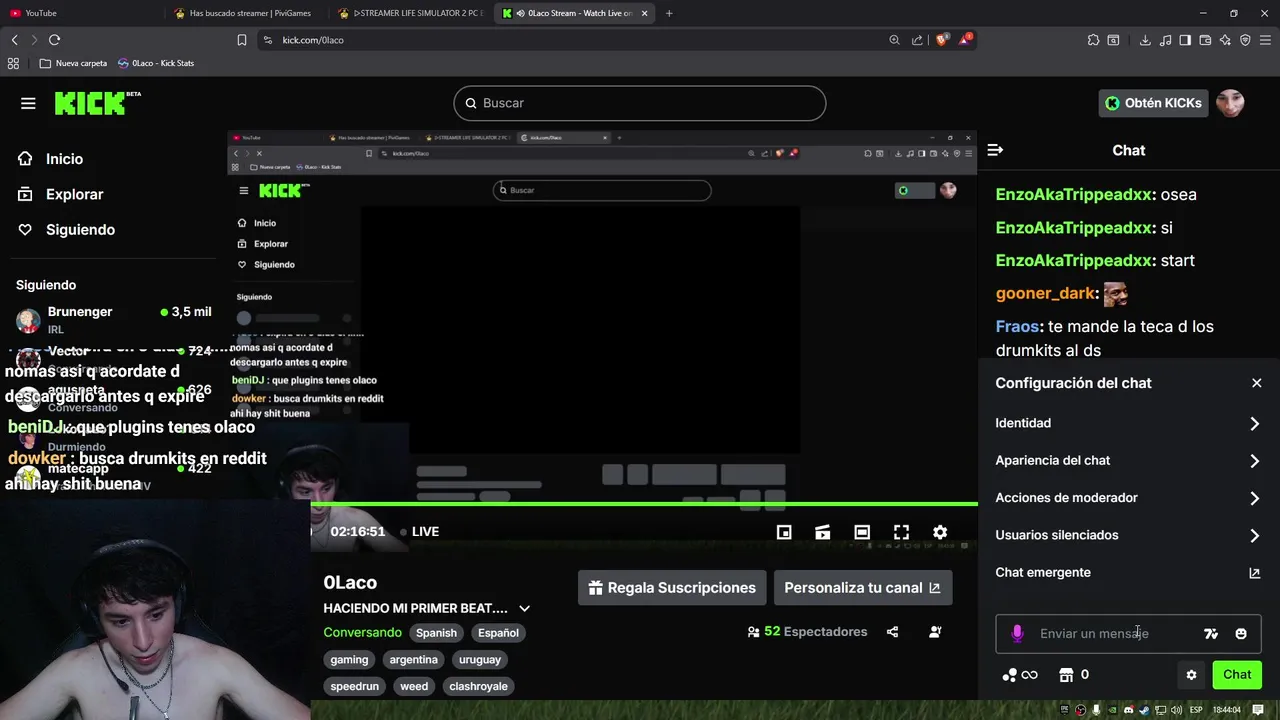Click channel points infinity icon
Image resolution: width=1280 pixels, height=720 pixels.
click(x=1020, y=675)
